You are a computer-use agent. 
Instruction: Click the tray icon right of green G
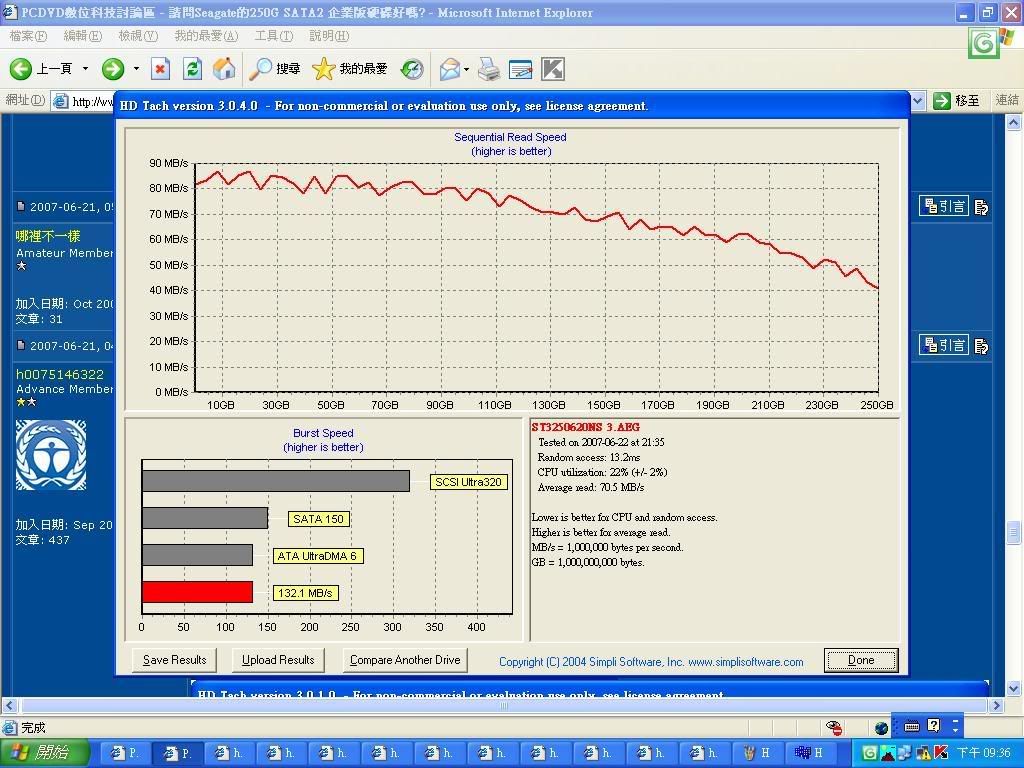888,753
